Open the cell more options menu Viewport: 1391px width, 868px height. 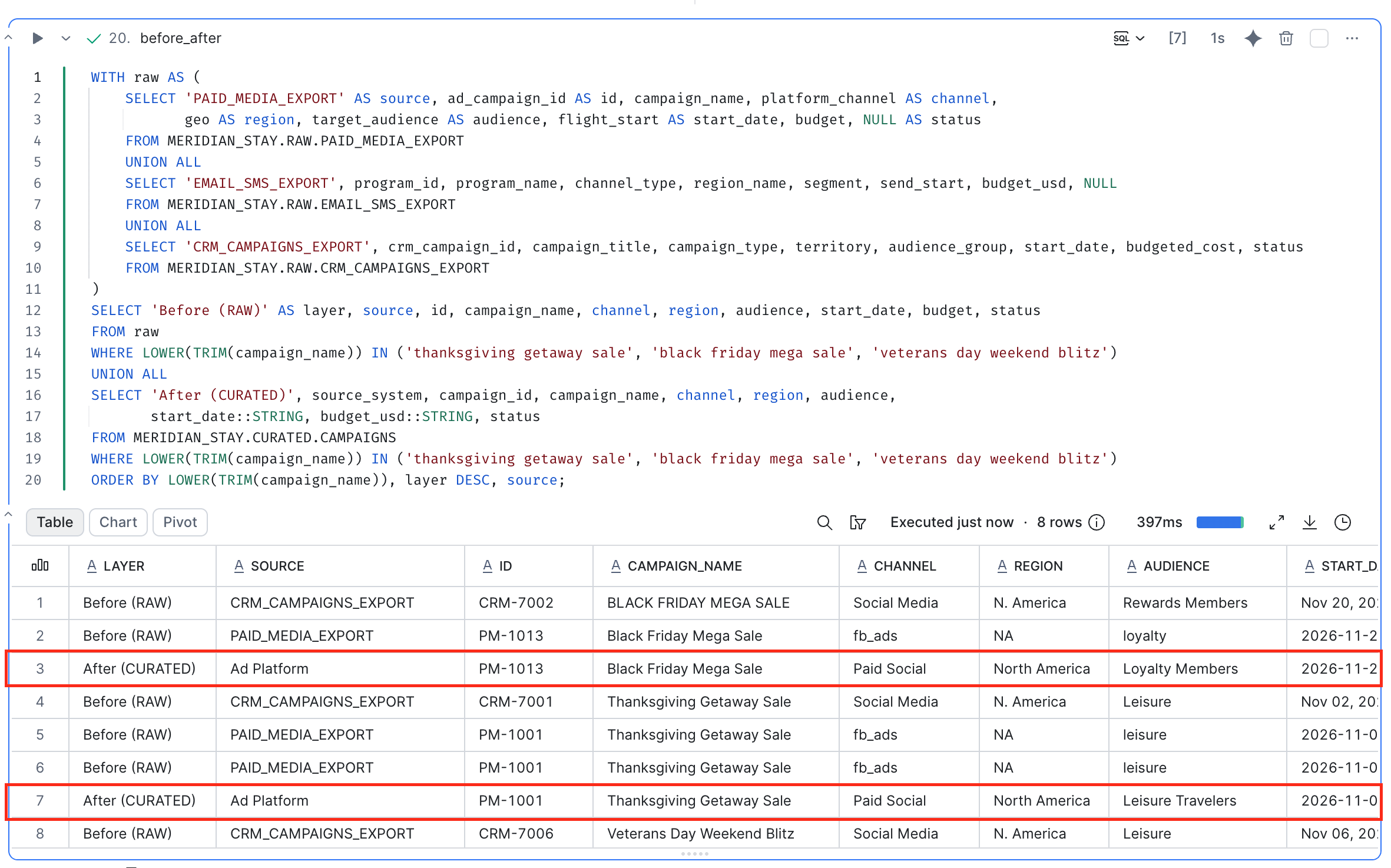pyautogui.click(x=1352, y=38)
